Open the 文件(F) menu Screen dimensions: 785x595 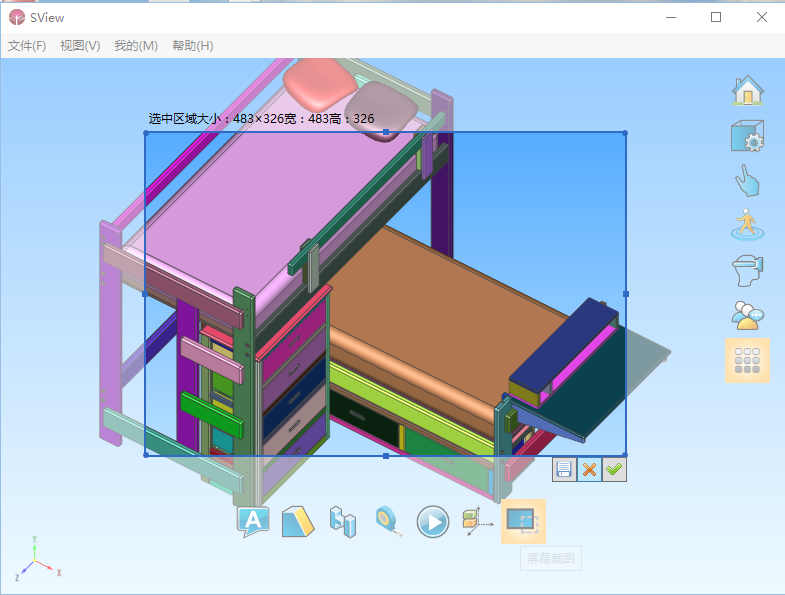27,46
